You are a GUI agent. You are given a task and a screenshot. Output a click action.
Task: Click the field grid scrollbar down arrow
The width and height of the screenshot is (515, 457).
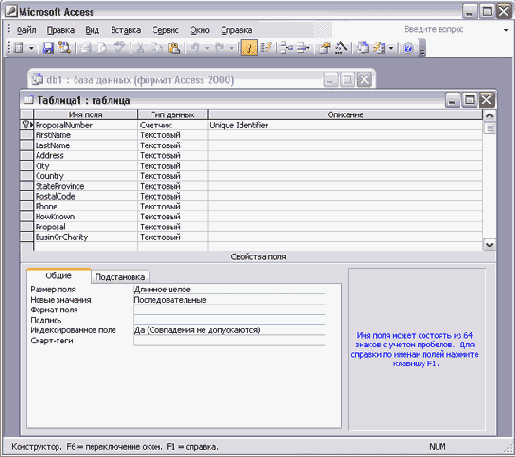489,245
